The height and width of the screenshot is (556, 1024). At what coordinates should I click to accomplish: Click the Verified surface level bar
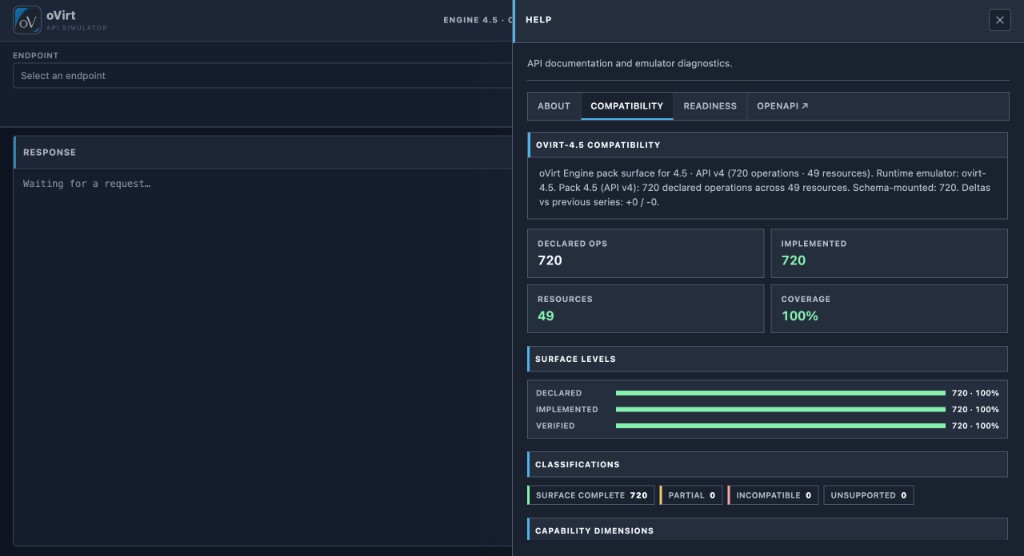[780, 426]
